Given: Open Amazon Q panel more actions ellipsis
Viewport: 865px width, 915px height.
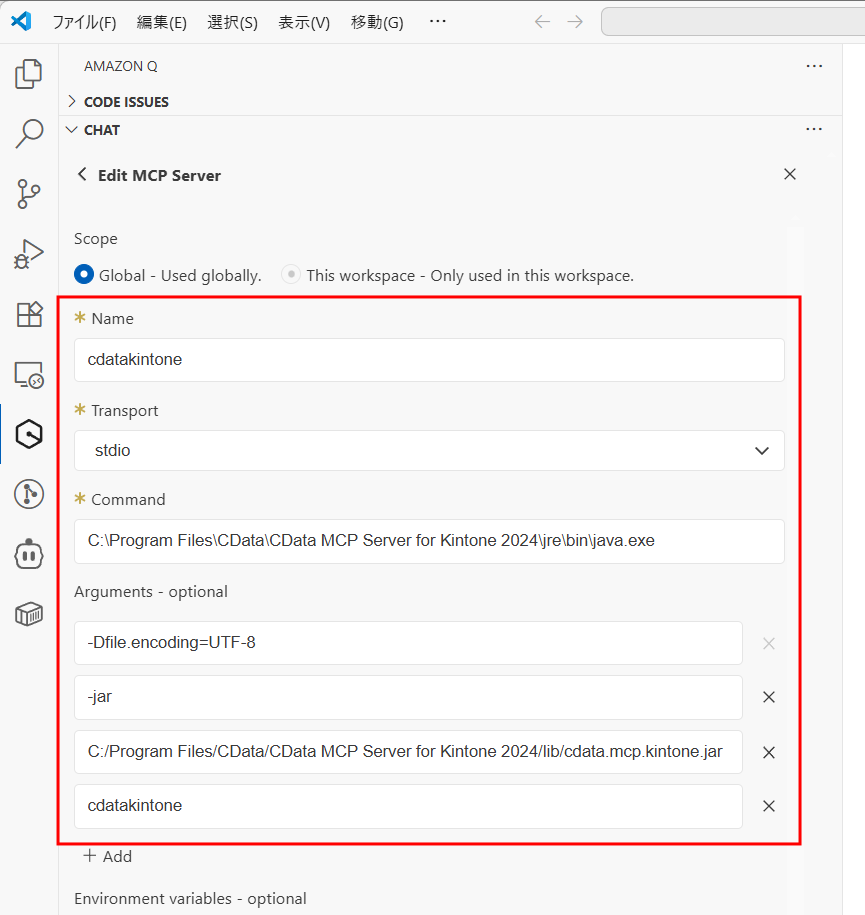Looking at the screenshot, I should coord(814,66).
